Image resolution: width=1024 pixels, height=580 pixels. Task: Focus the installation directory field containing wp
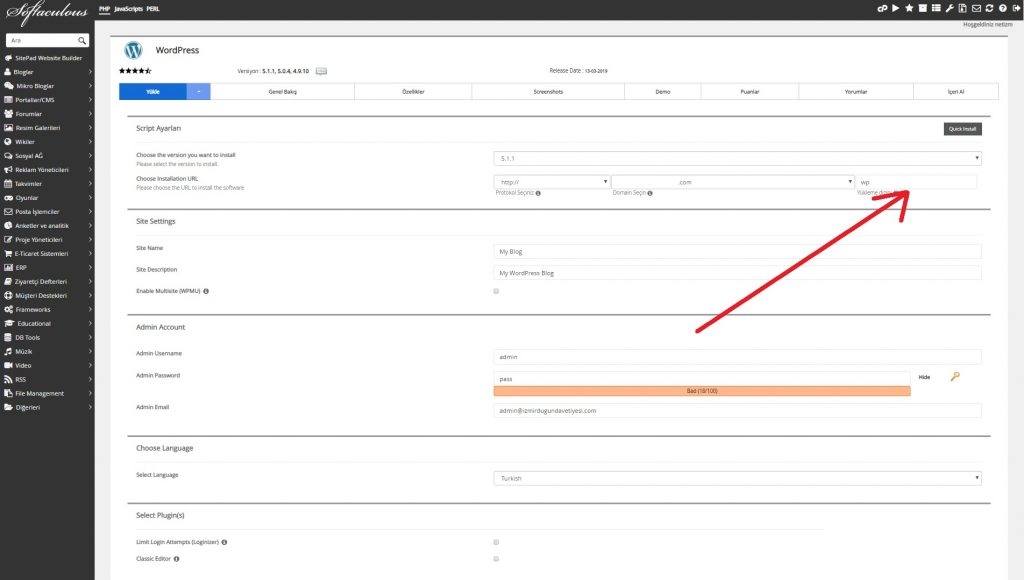(x=916, y=182)
